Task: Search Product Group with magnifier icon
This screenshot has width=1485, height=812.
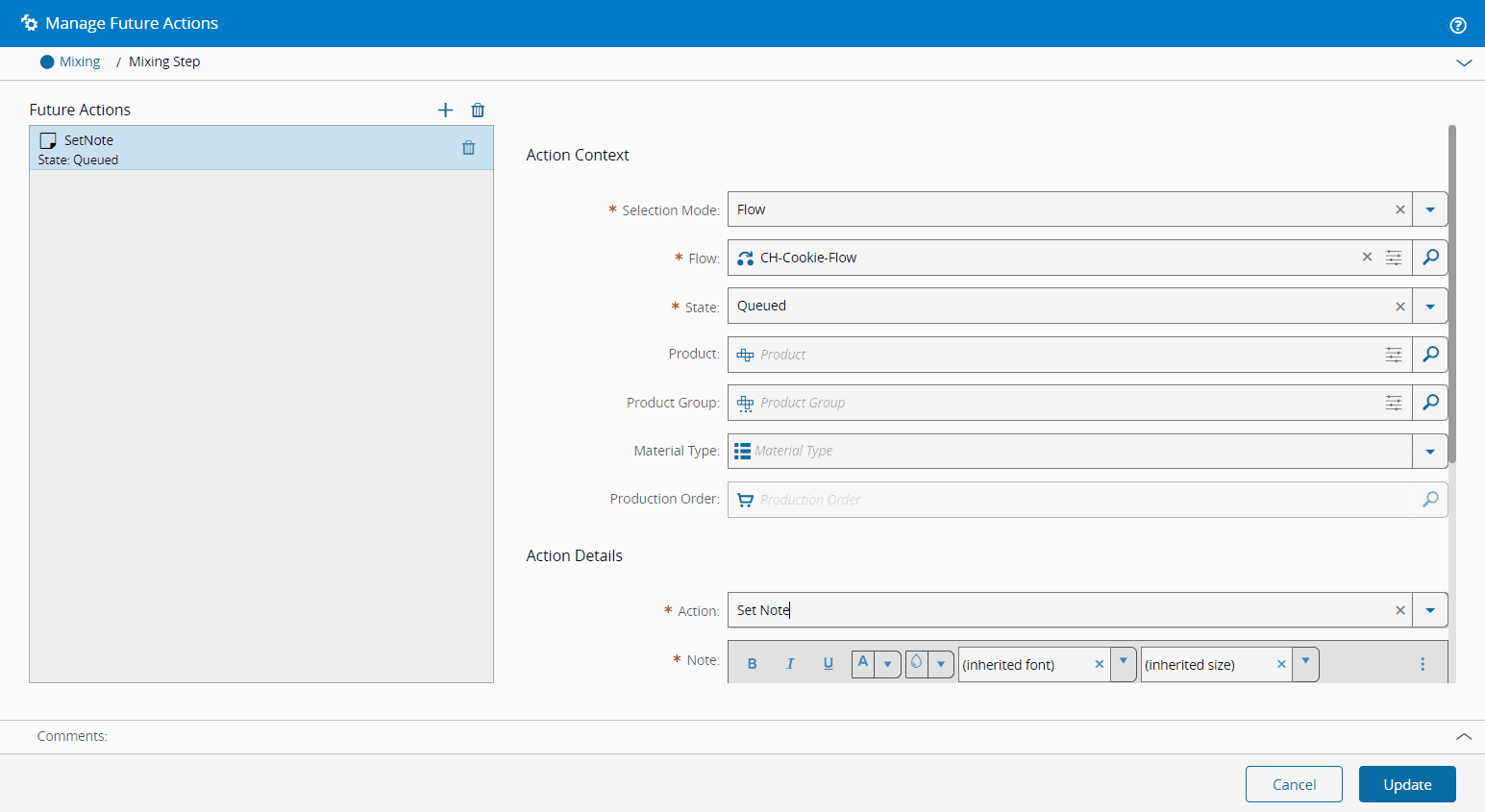Action: [x=1430, y=403]
